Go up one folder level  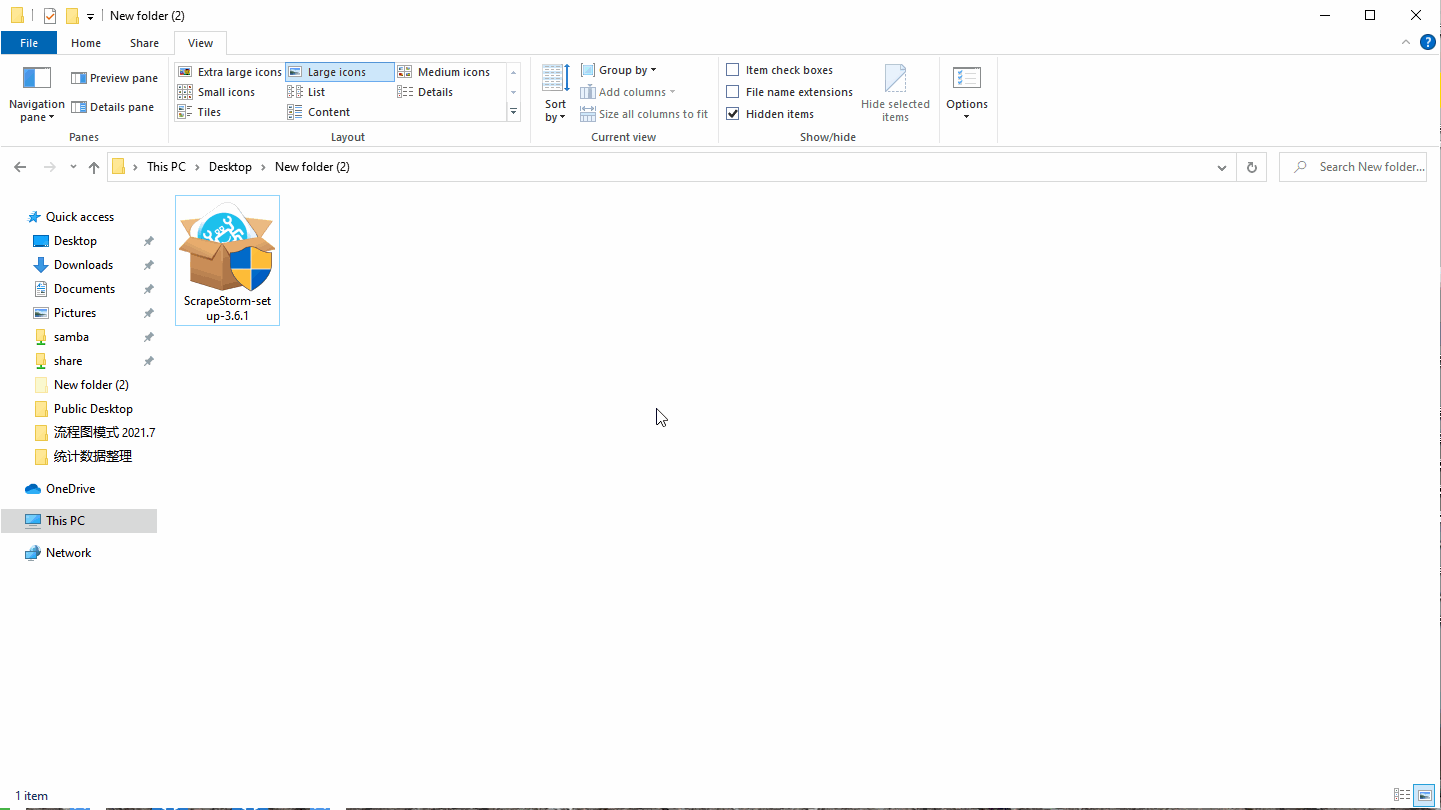point(94,167)
